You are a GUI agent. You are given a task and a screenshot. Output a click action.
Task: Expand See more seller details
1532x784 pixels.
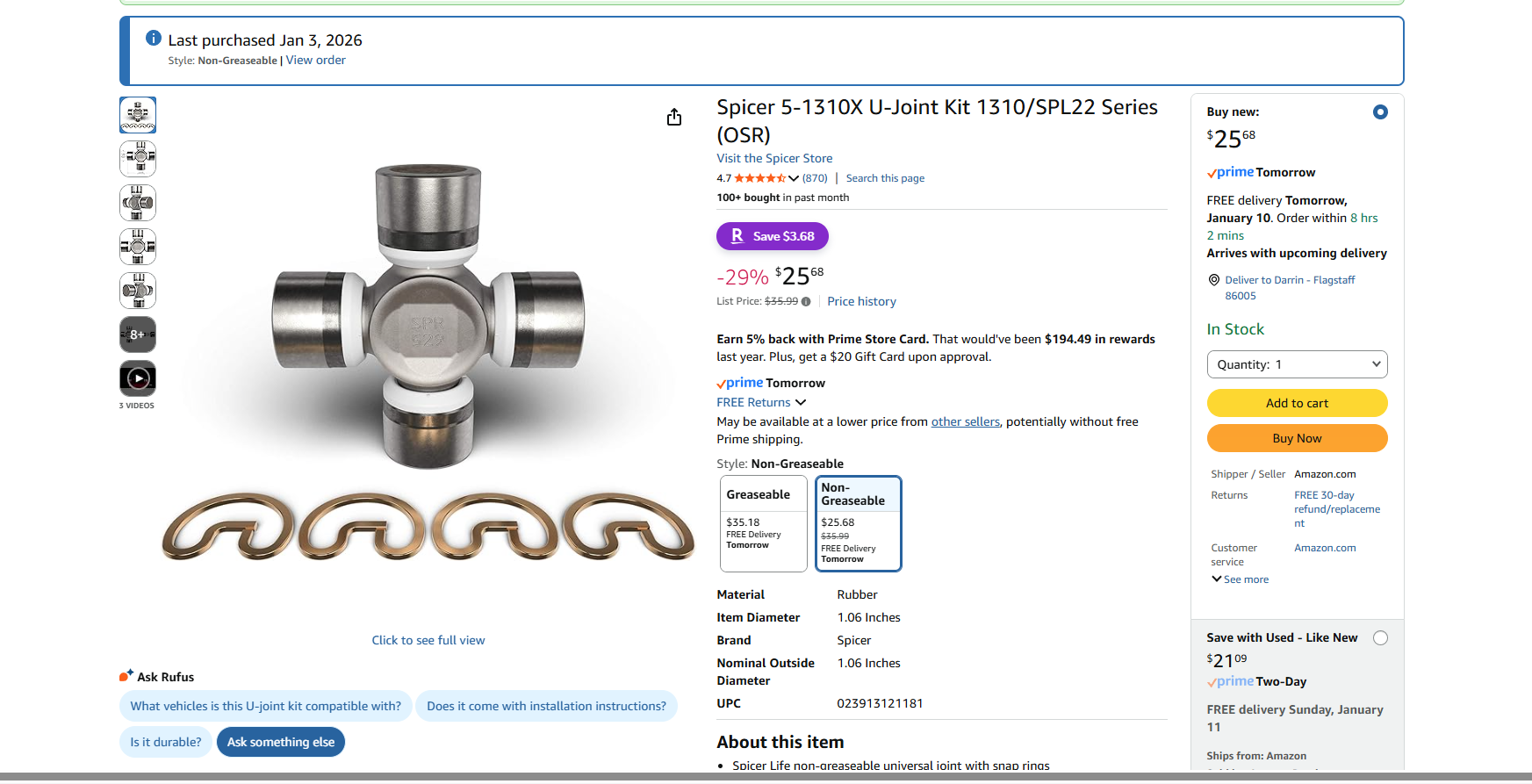pos(1241,579)
